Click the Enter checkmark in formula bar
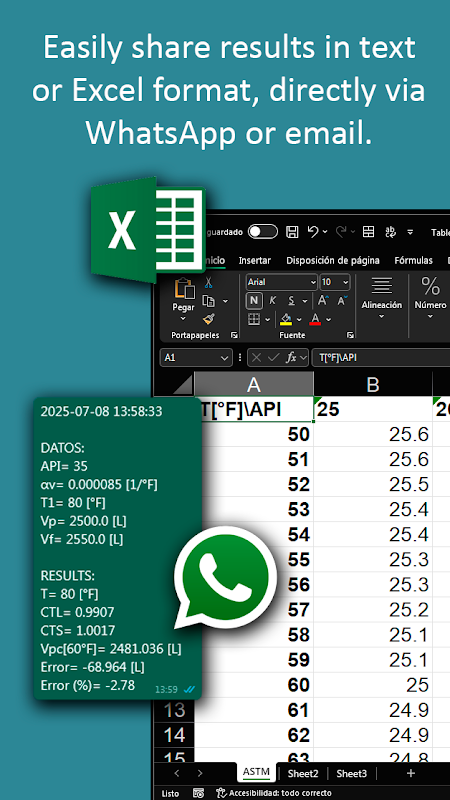The width and height of the screenshot is (450, 800). click(274, 358)
